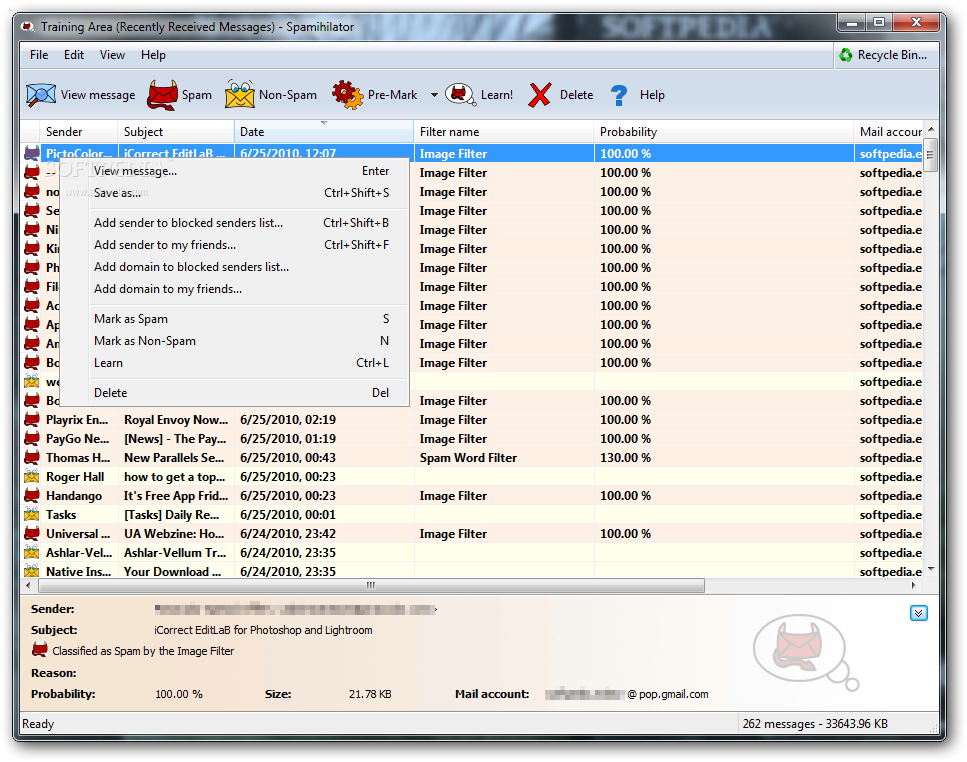Click the Learn! devil icon
967x762 pixels.
point(460,95)
